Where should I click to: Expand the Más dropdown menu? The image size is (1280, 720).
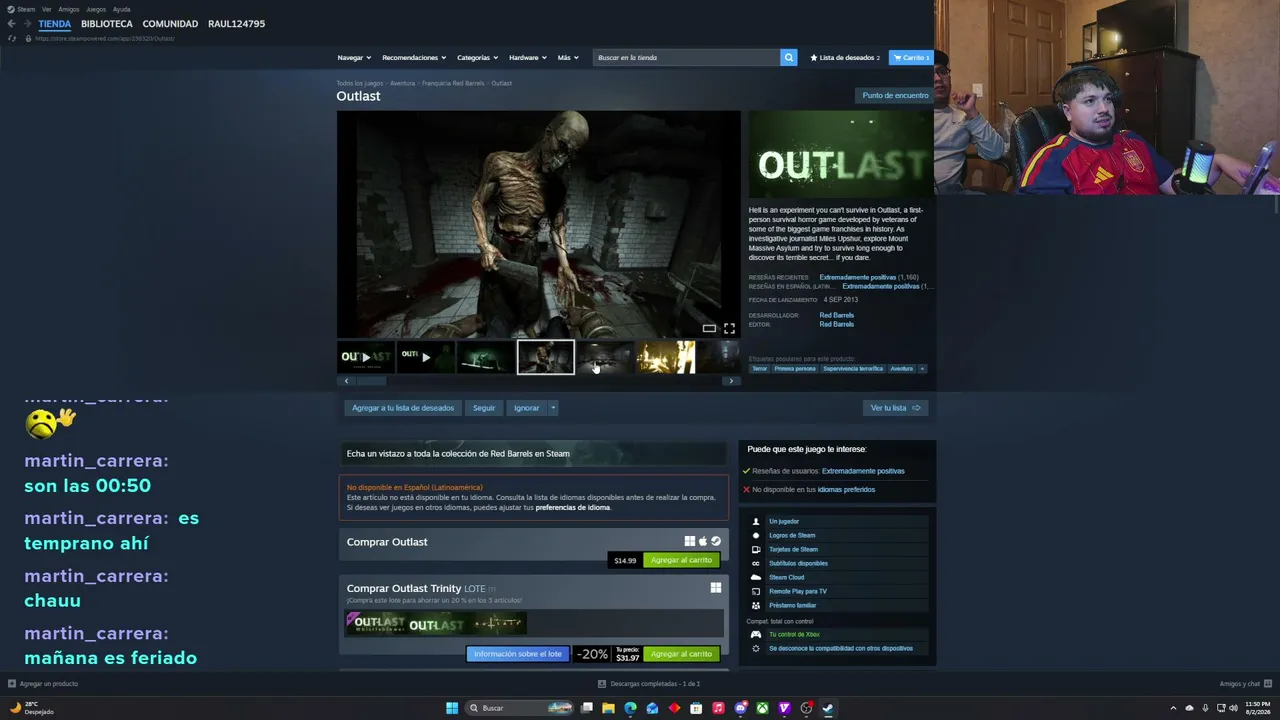[x=568, y=57]
